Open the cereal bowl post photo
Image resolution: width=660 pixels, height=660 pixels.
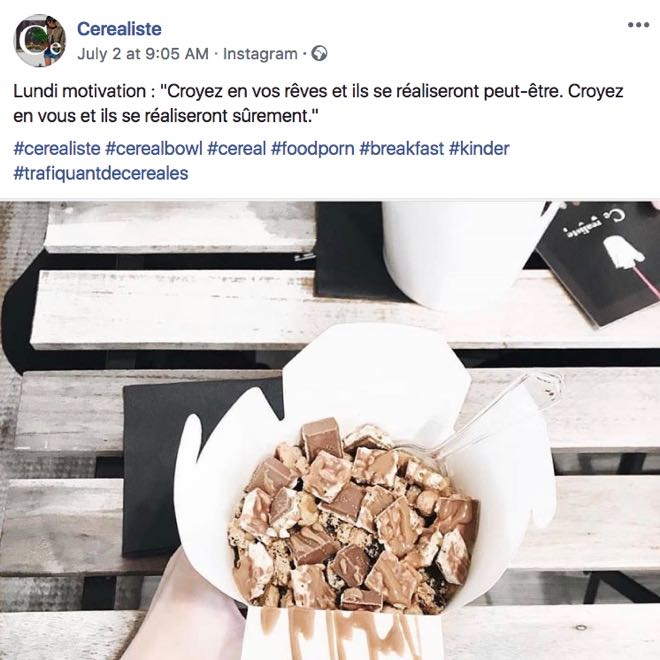click(330, 431)
